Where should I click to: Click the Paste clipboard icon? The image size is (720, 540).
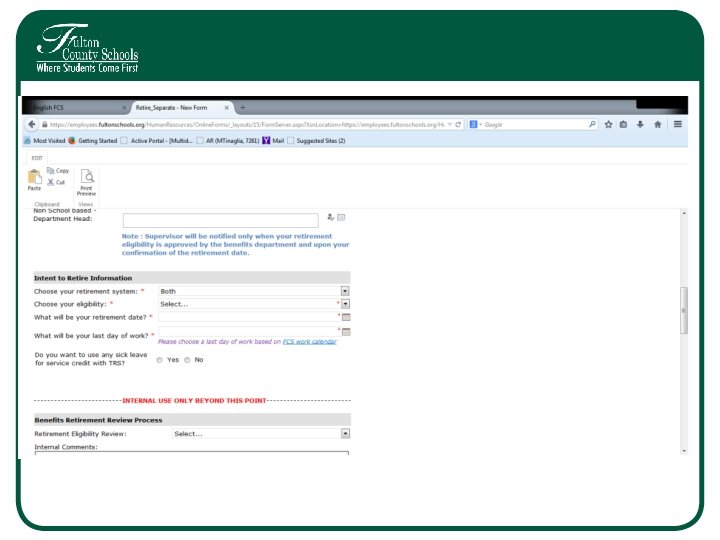pos(34,180)
